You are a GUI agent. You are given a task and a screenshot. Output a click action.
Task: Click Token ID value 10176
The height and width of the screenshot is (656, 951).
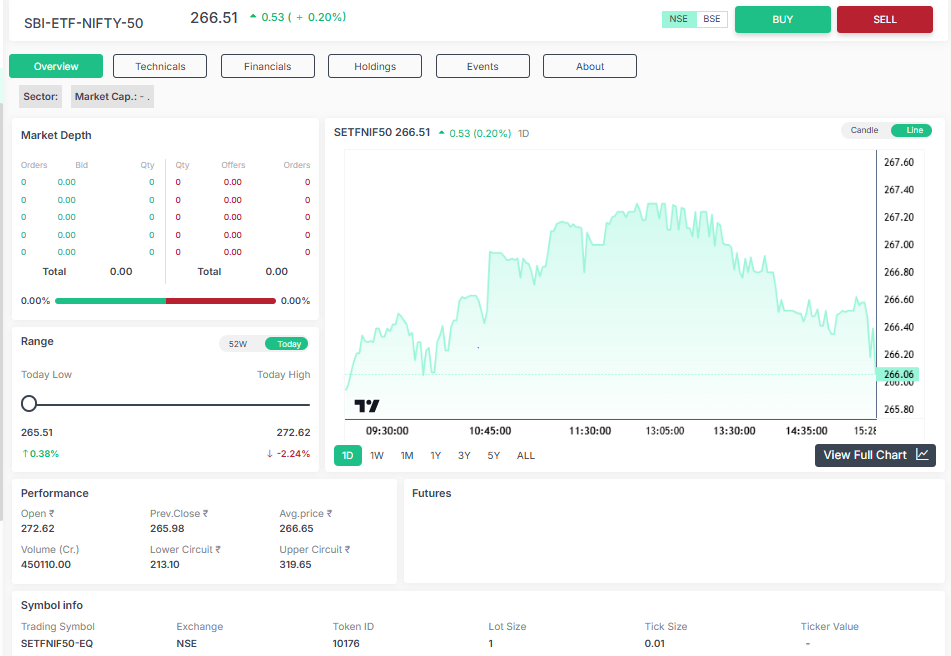346,643
